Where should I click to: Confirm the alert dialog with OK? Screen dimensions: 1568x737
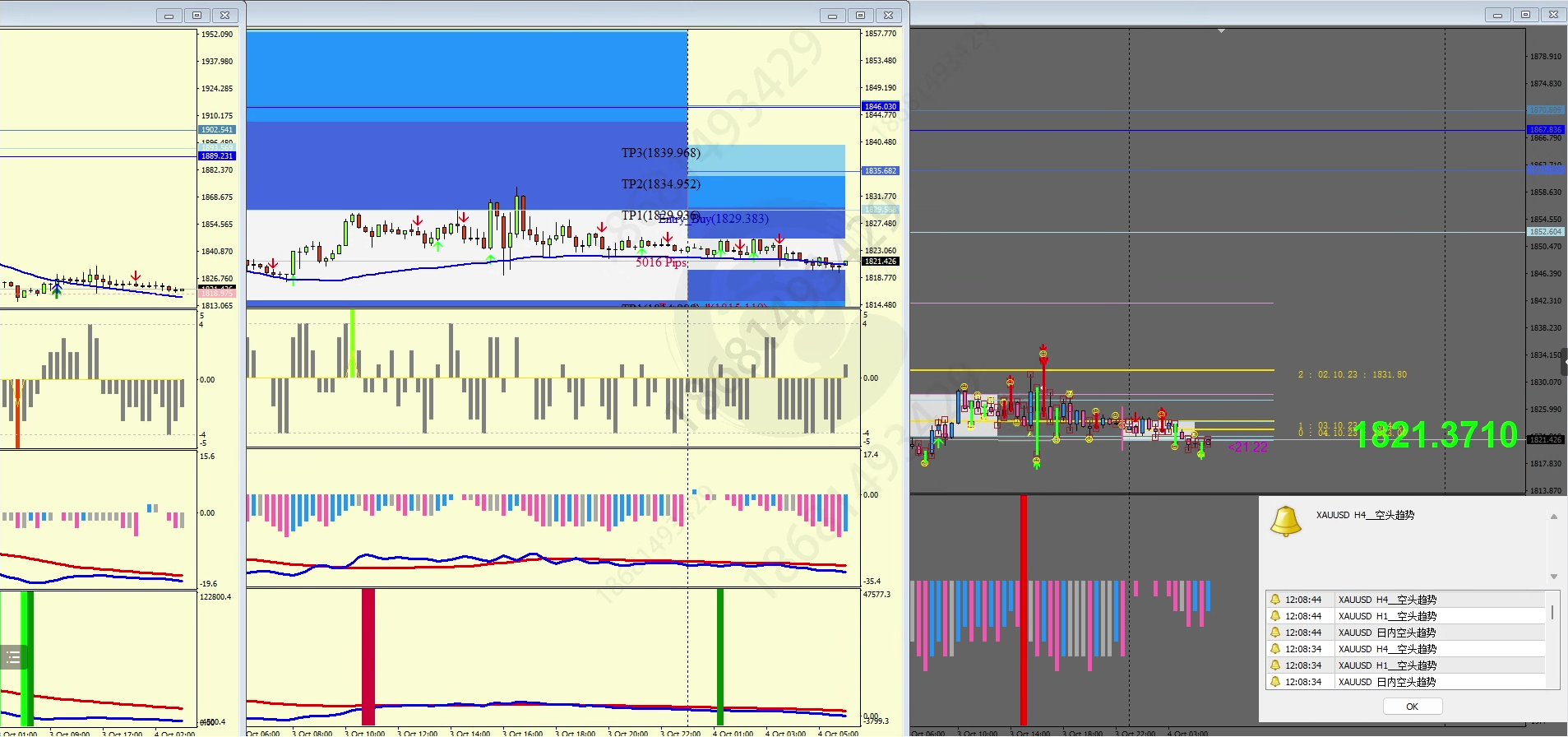(1412, 707)
